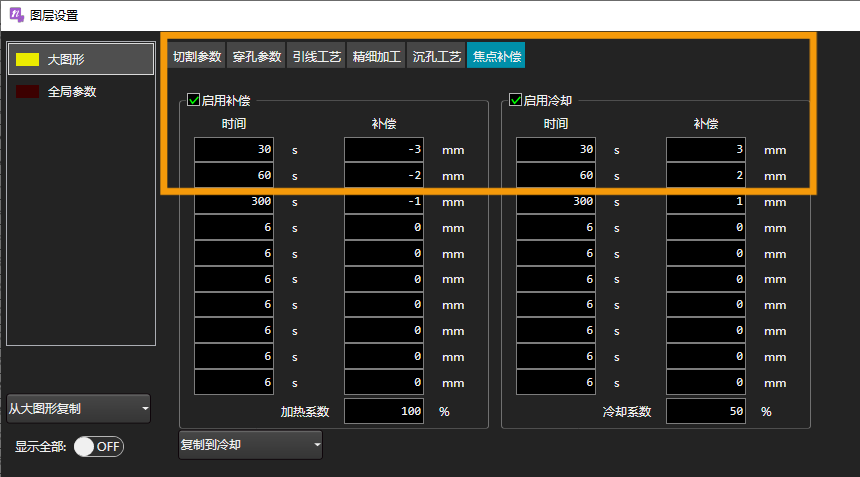Screen dimensions: 860x477
Task: Click the 冷却系数 input field
Action: click(x=706, y=411)
